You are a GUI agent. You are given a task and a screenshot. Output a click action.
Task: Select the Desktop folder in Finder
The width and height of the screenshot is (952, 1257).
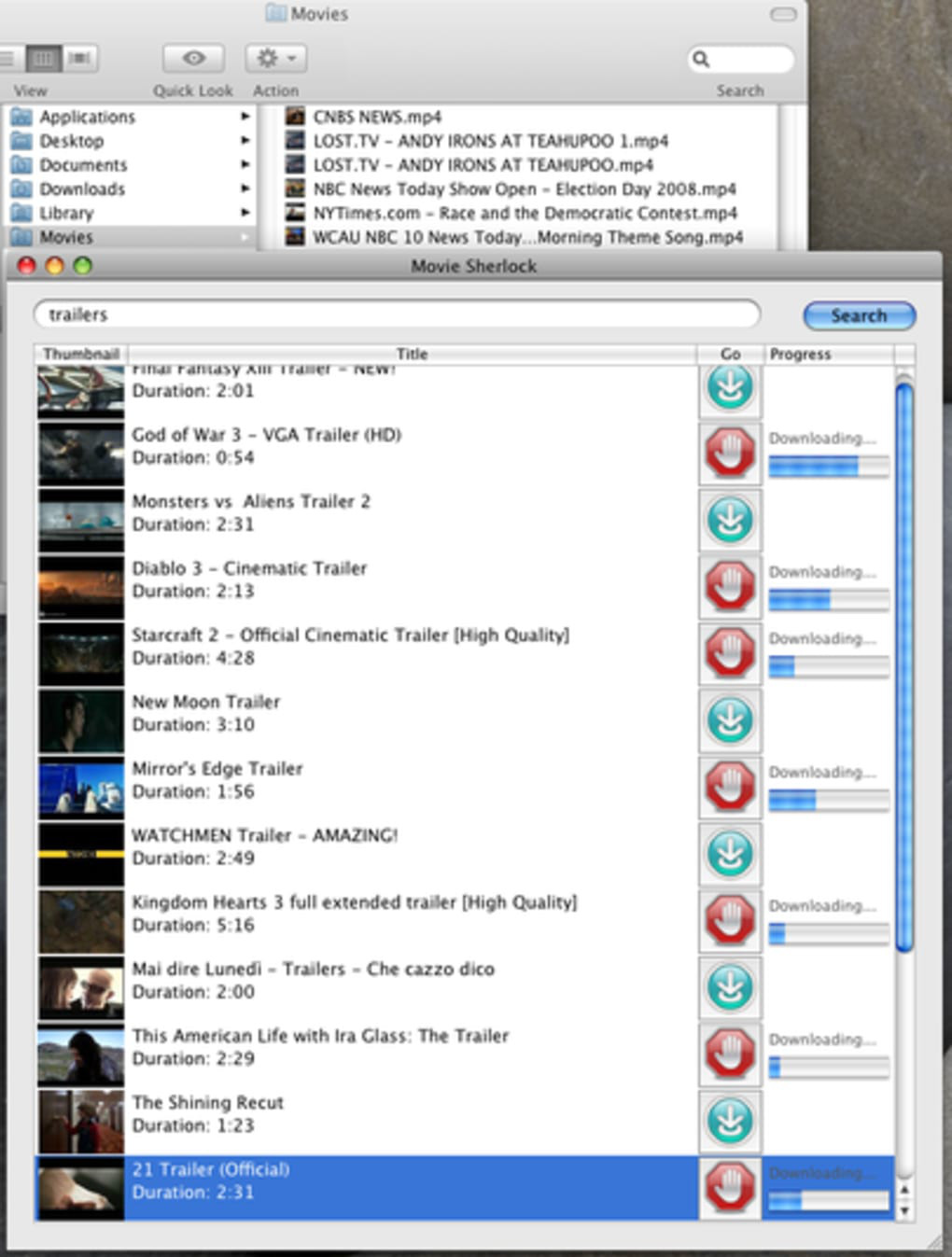(x=72, y=141)
